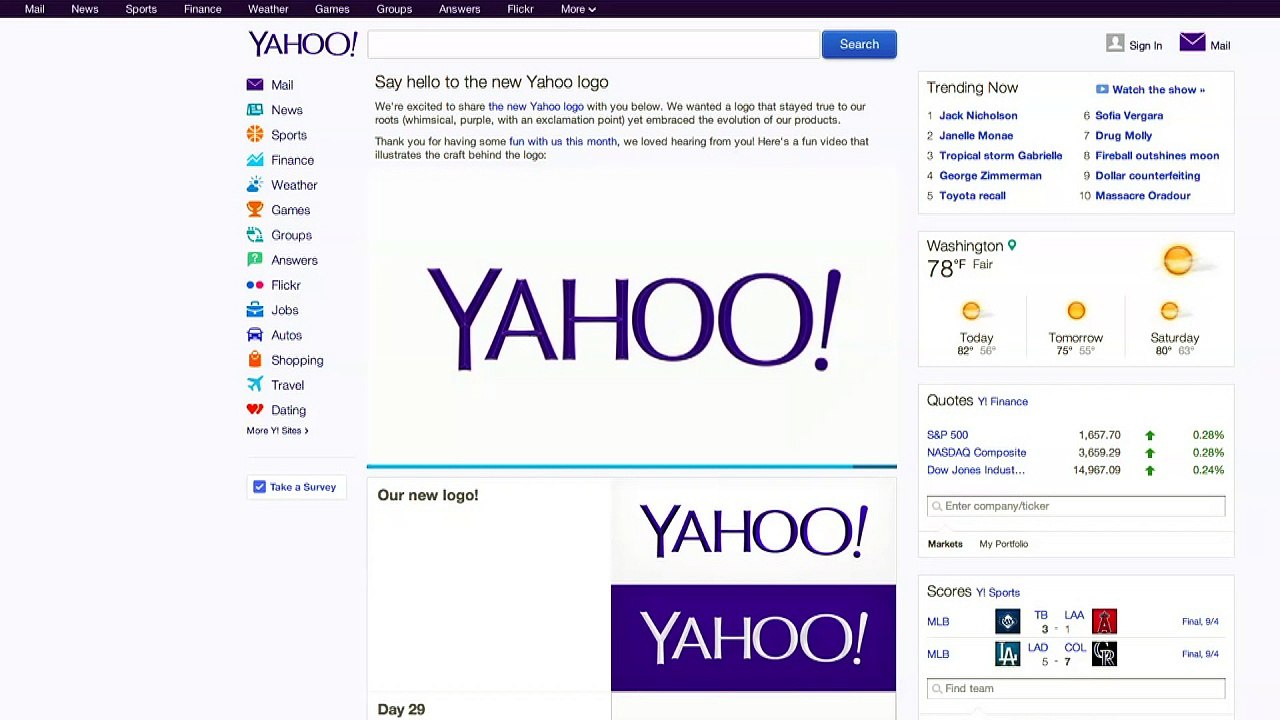This screenshot has height=720, width=1280.
Task: Click the News sidebar icon
Action: pyautogui.click(x=255, y=110)
